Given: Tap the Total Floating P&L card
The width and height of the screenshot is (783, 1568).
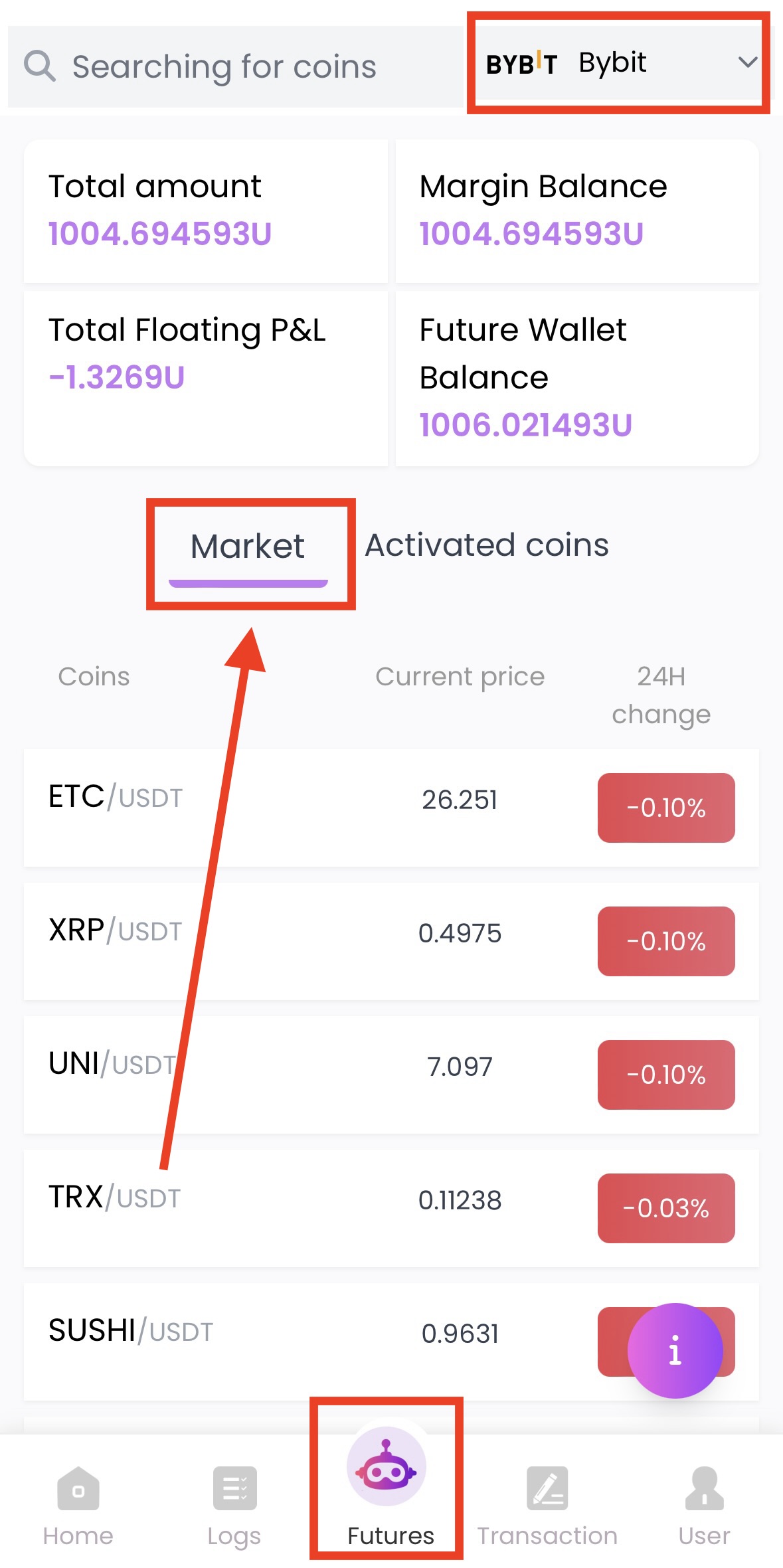Looking at the screenshot, I should tap(206, 377).
